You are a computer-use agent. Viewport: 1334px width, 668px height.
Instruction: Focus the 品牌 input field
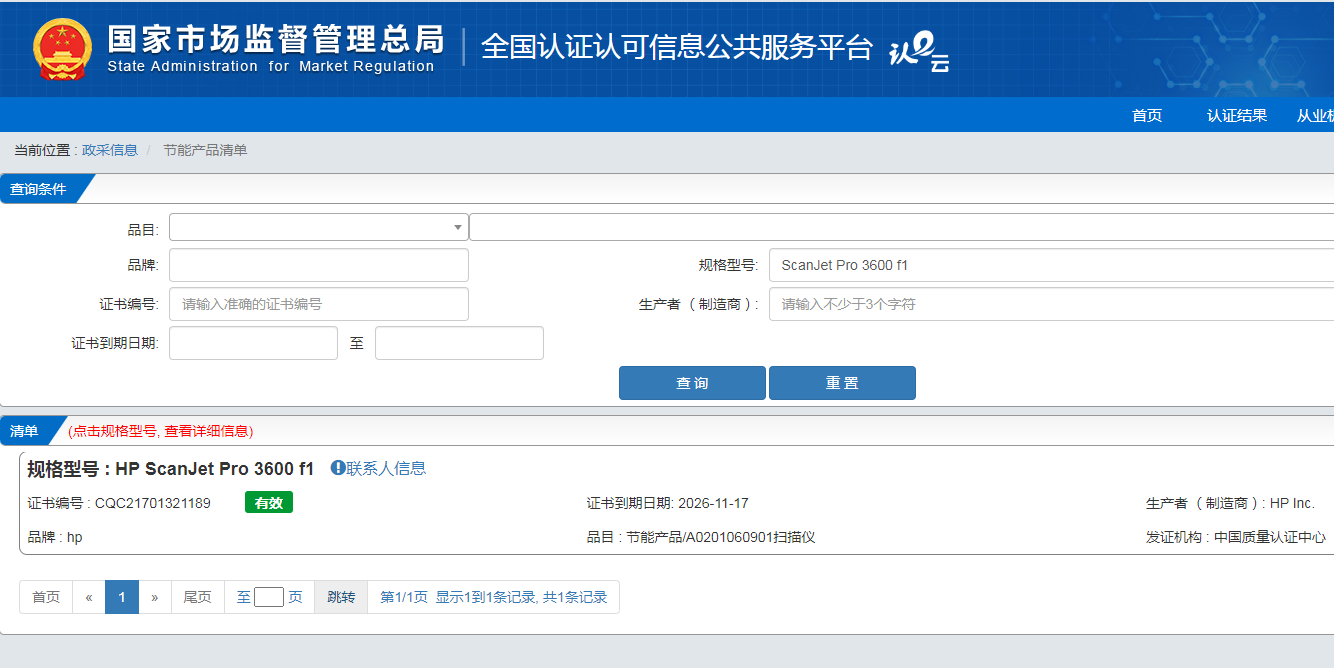(319, 265)
